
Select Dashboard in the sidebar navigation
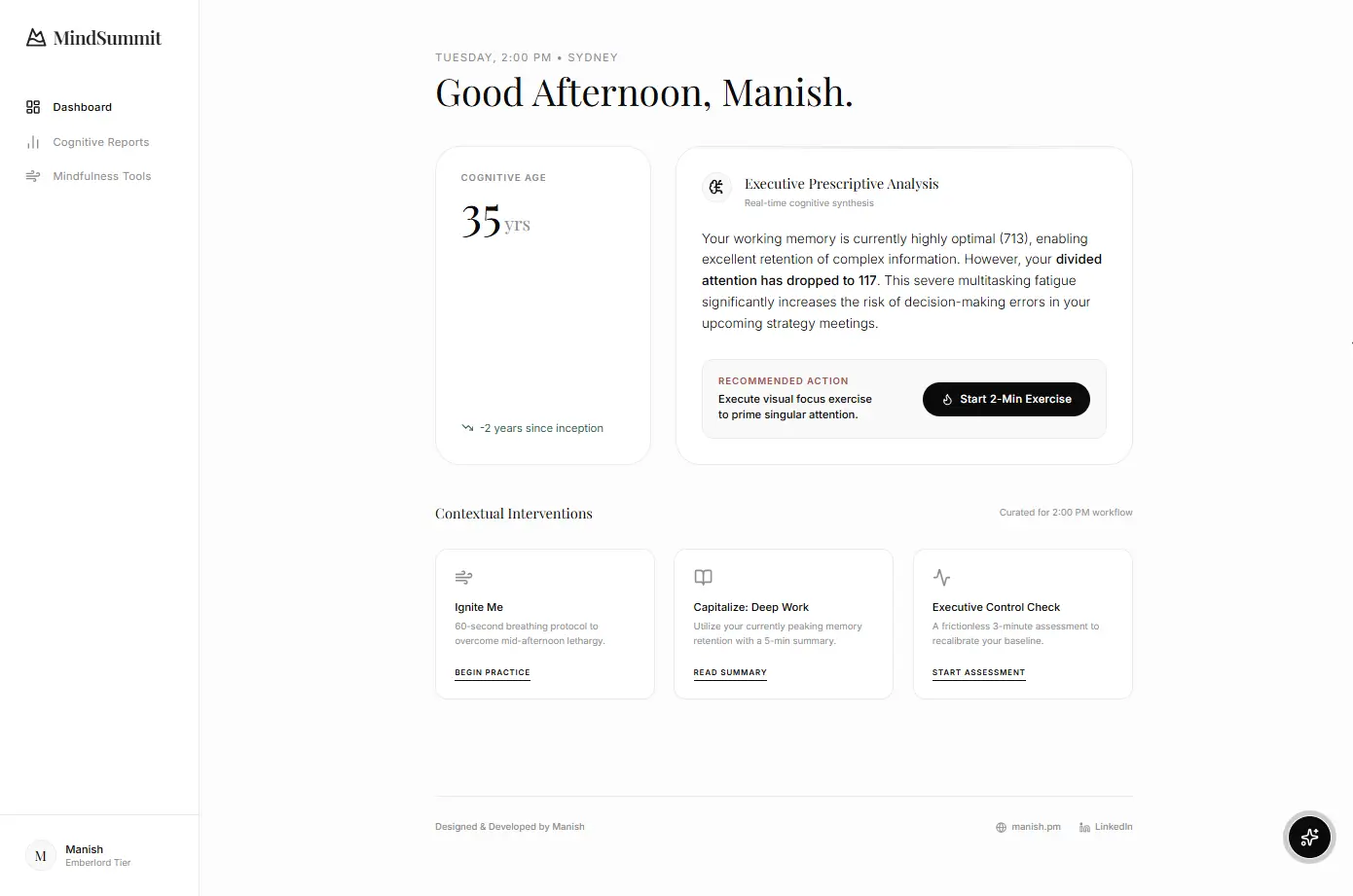[x=82, y=107]
